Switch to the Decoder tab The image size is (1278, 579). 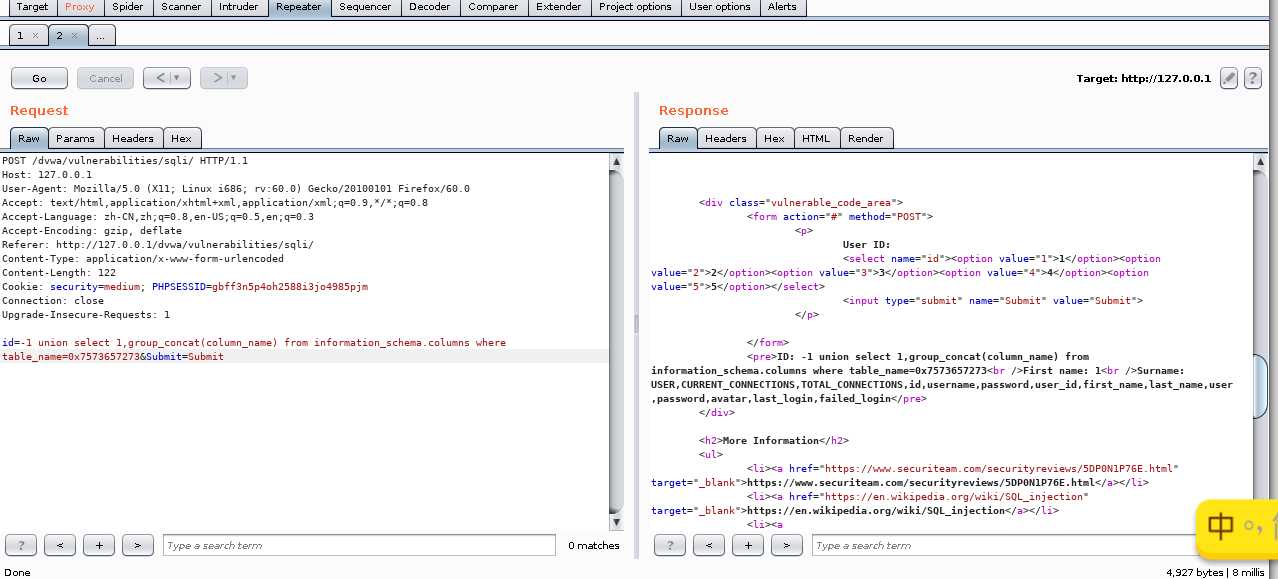pyautogui.click(x=429, y=7)
